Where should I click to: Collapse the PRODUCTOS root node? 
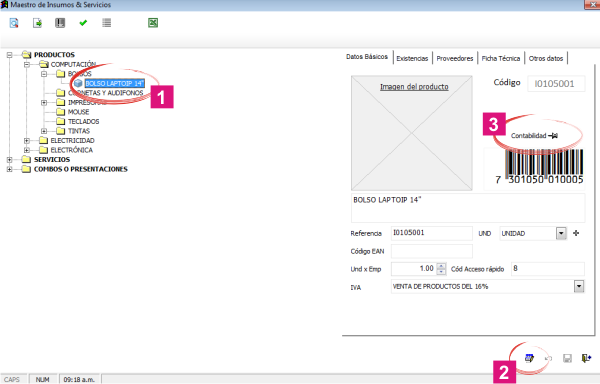pos(10,55)
